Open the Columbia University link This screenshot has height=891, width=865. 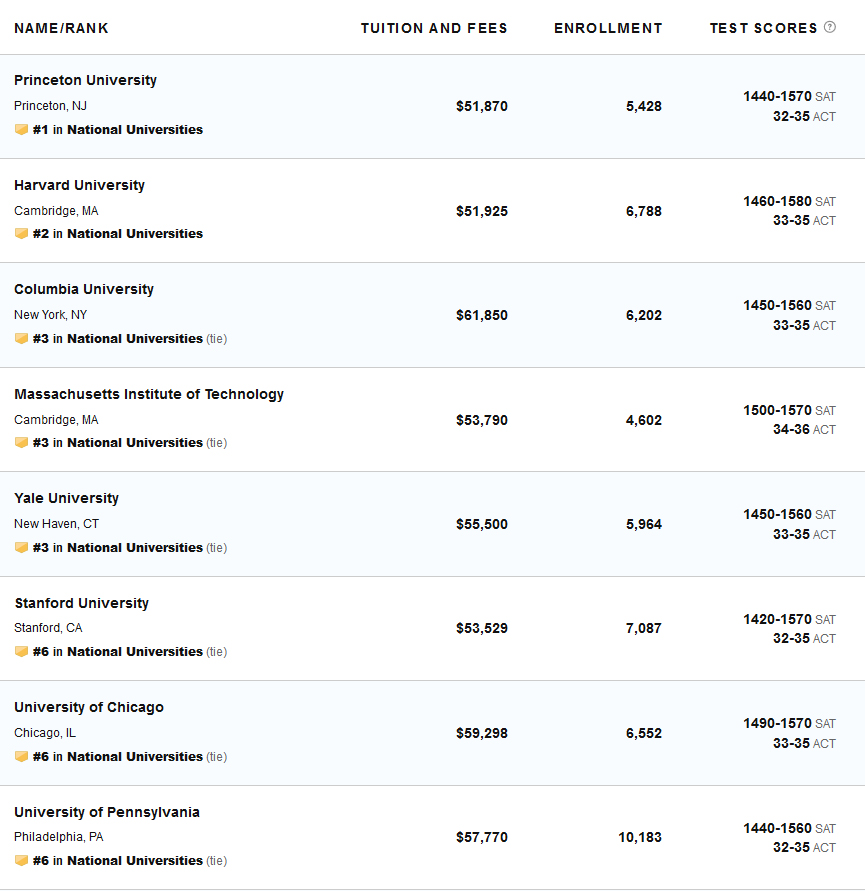[x=84, y=289]
